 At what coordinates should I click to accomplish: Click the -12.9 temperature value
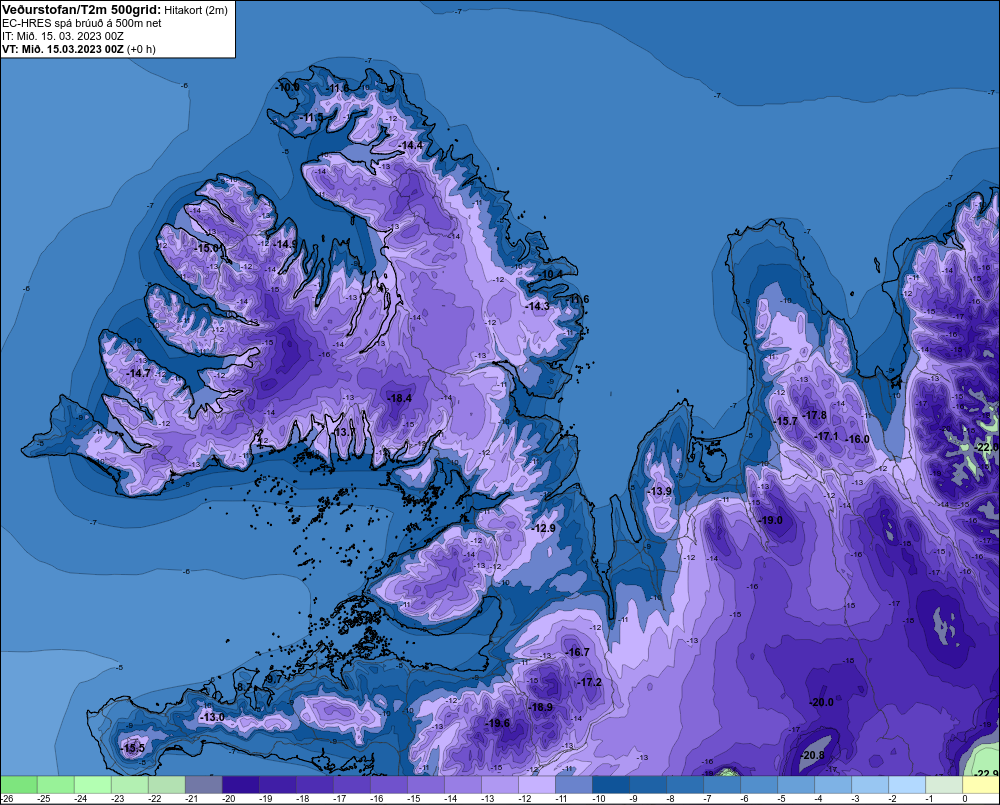[543, 528]
